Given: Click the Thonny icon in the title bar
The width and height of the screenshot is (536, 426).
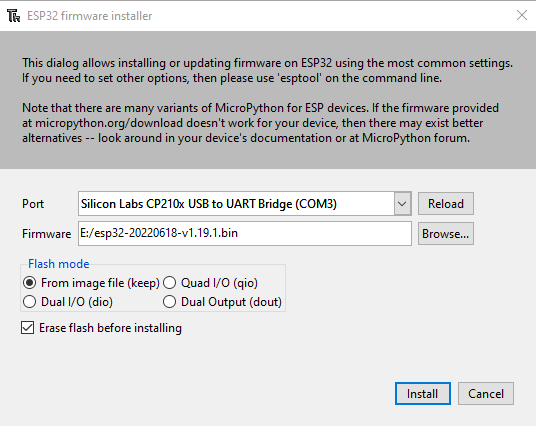Looking at the screenshot, I should [14, 16].
